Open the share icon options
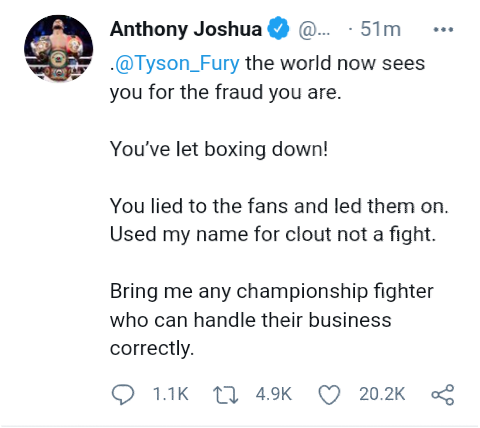480x428 pixels. coord(443,394)
